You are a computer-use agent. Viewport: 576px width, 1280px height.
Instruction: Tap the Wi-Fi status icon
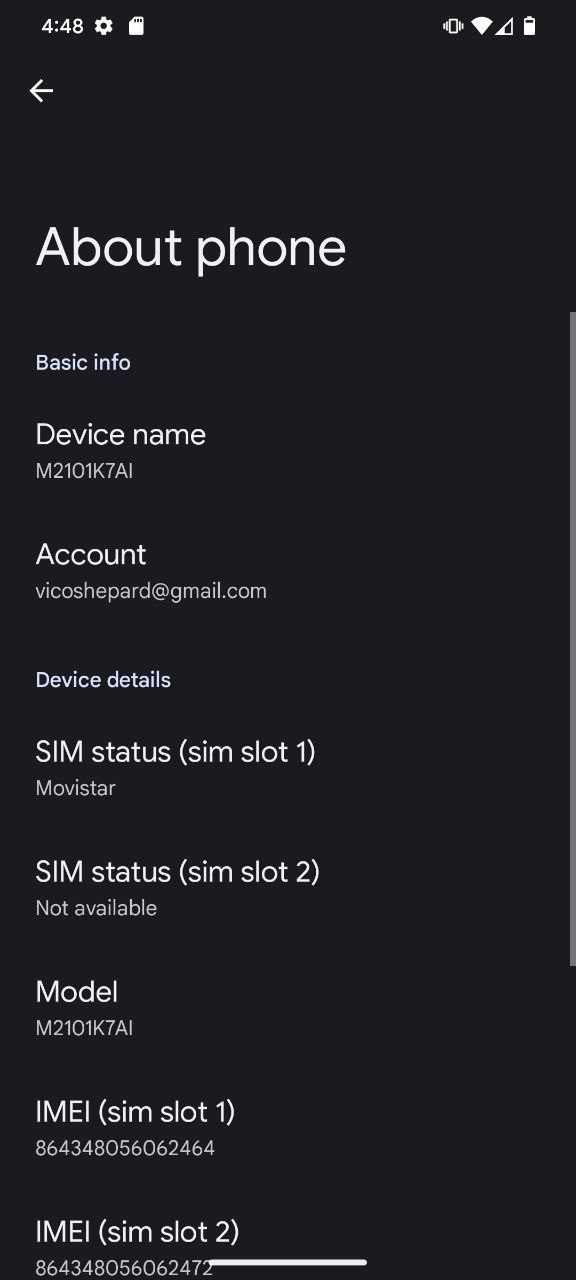pos(482,26)
